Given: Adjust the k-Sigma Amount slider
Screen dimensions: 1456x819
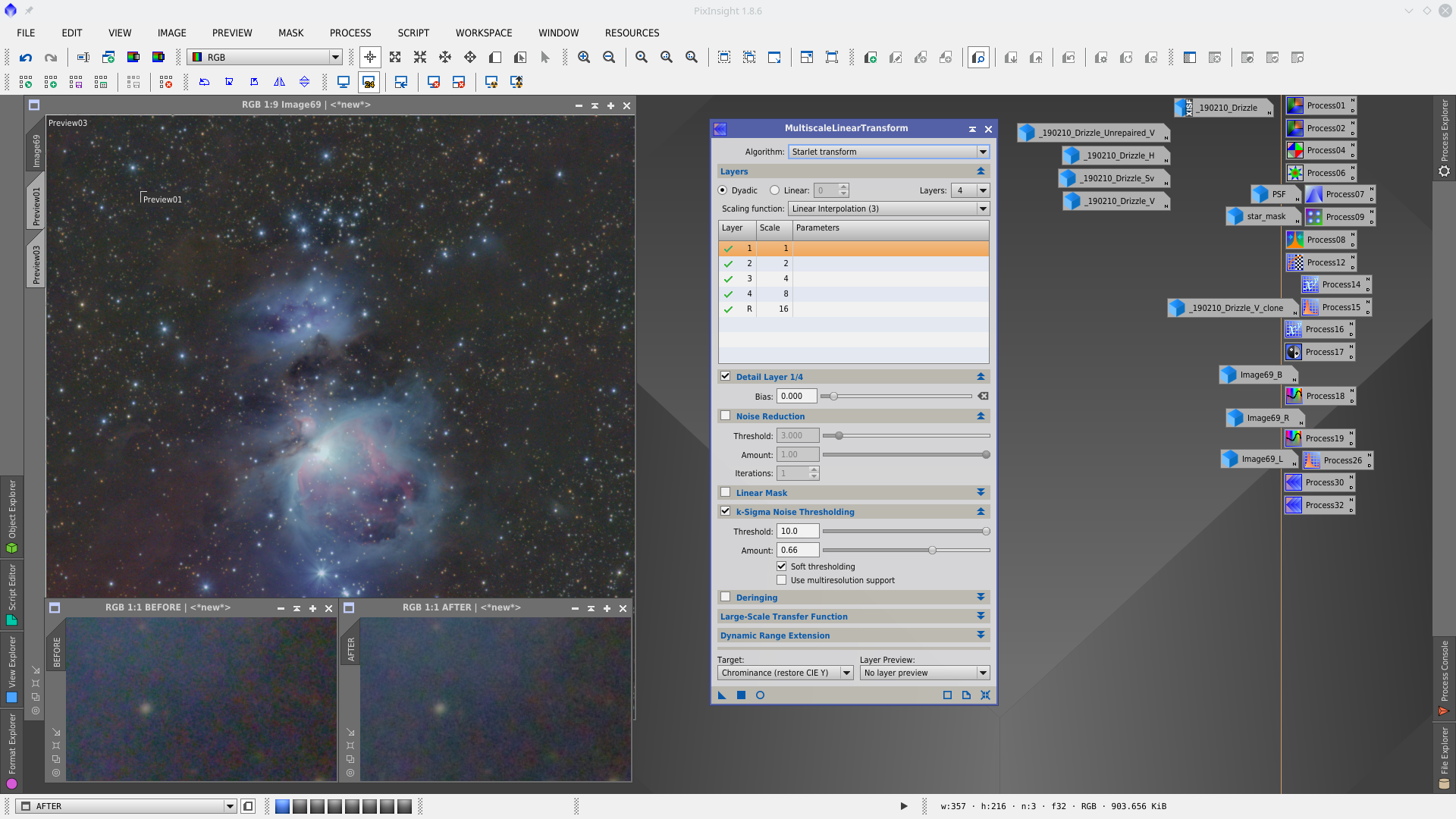Looking at the screenshot, I should coord(932,551).
